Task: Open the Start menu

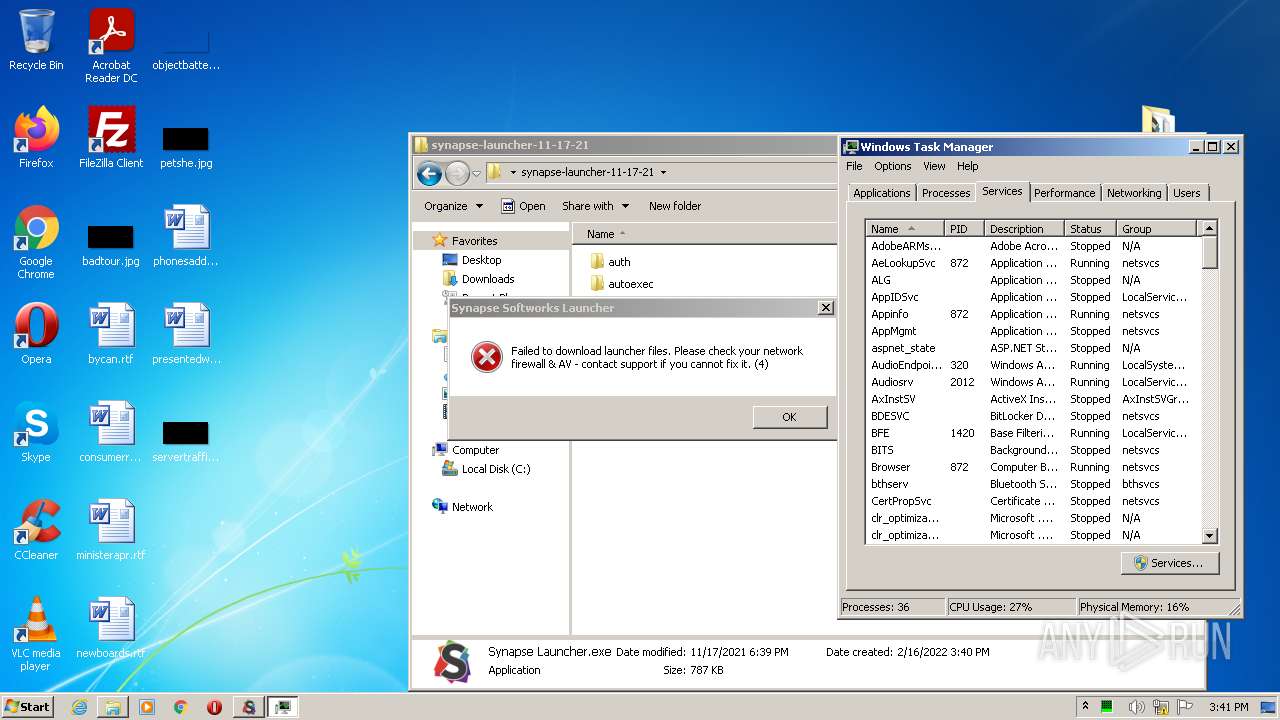Action: [28, 707]
